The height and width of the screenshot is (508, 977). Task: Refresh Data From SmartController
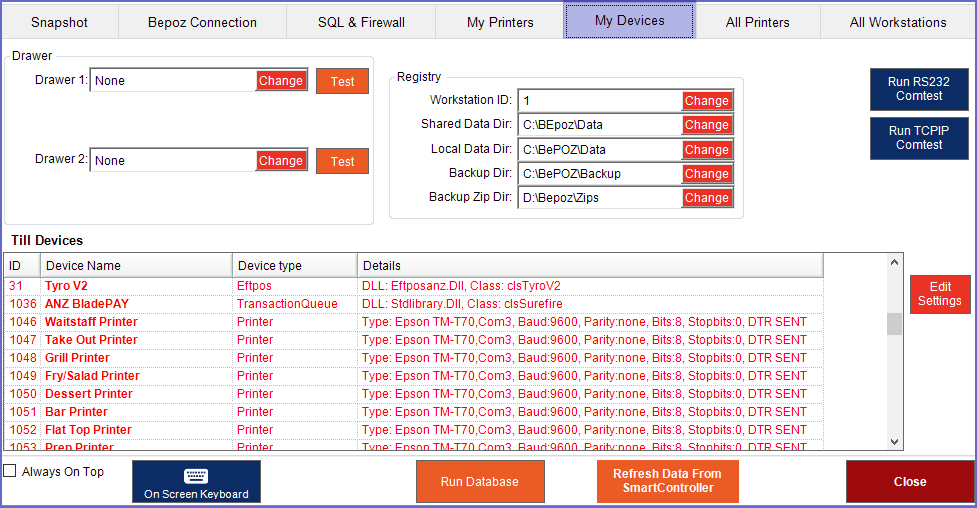pos(667,482)
